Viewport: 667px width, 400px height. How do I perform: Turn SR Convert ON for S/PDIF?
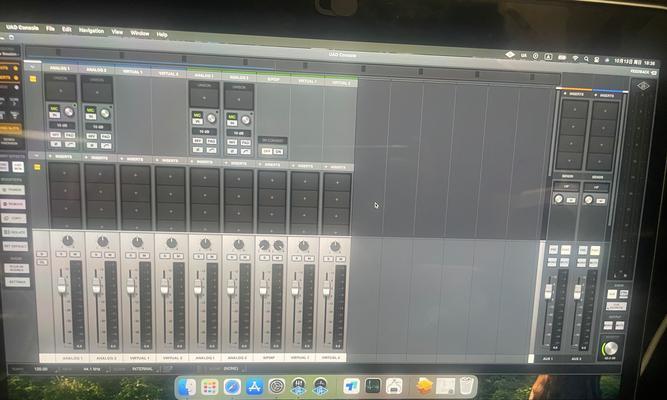click(278, 151)
